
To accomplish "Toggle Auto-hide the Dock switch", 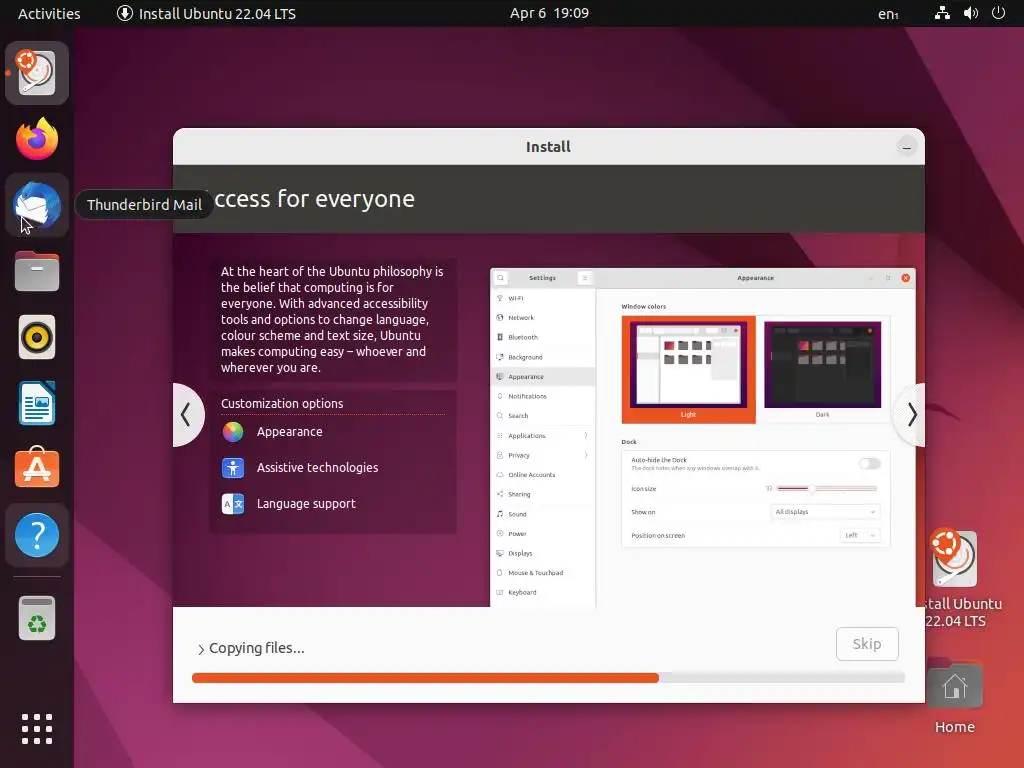I will click(x=869, y=464).
